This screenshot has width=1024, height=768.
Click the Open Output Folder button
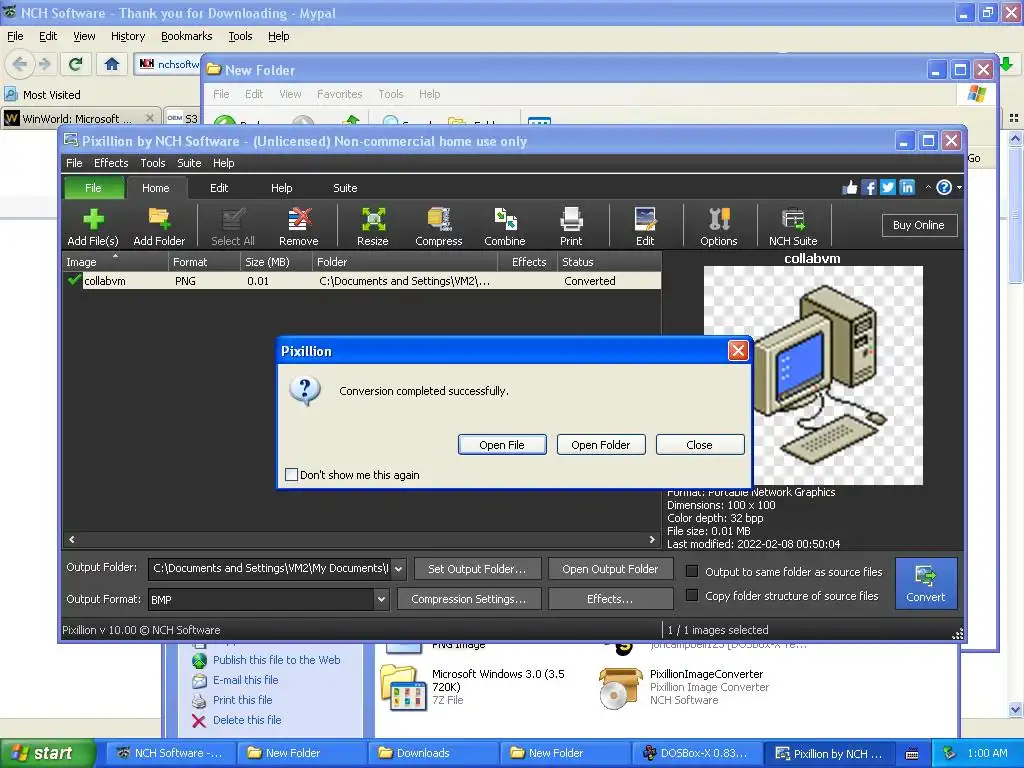coord(610,569)
